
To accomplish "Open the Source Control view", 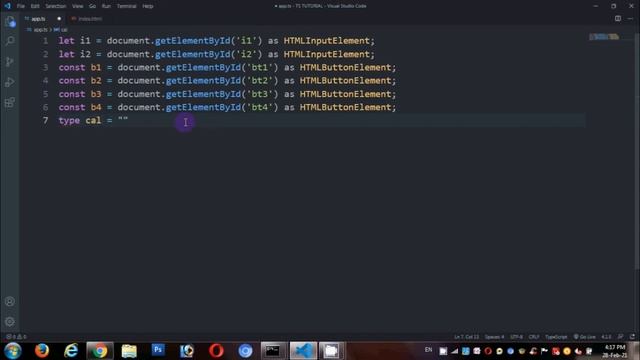I will pyautogui.click(x=10, y=62).
